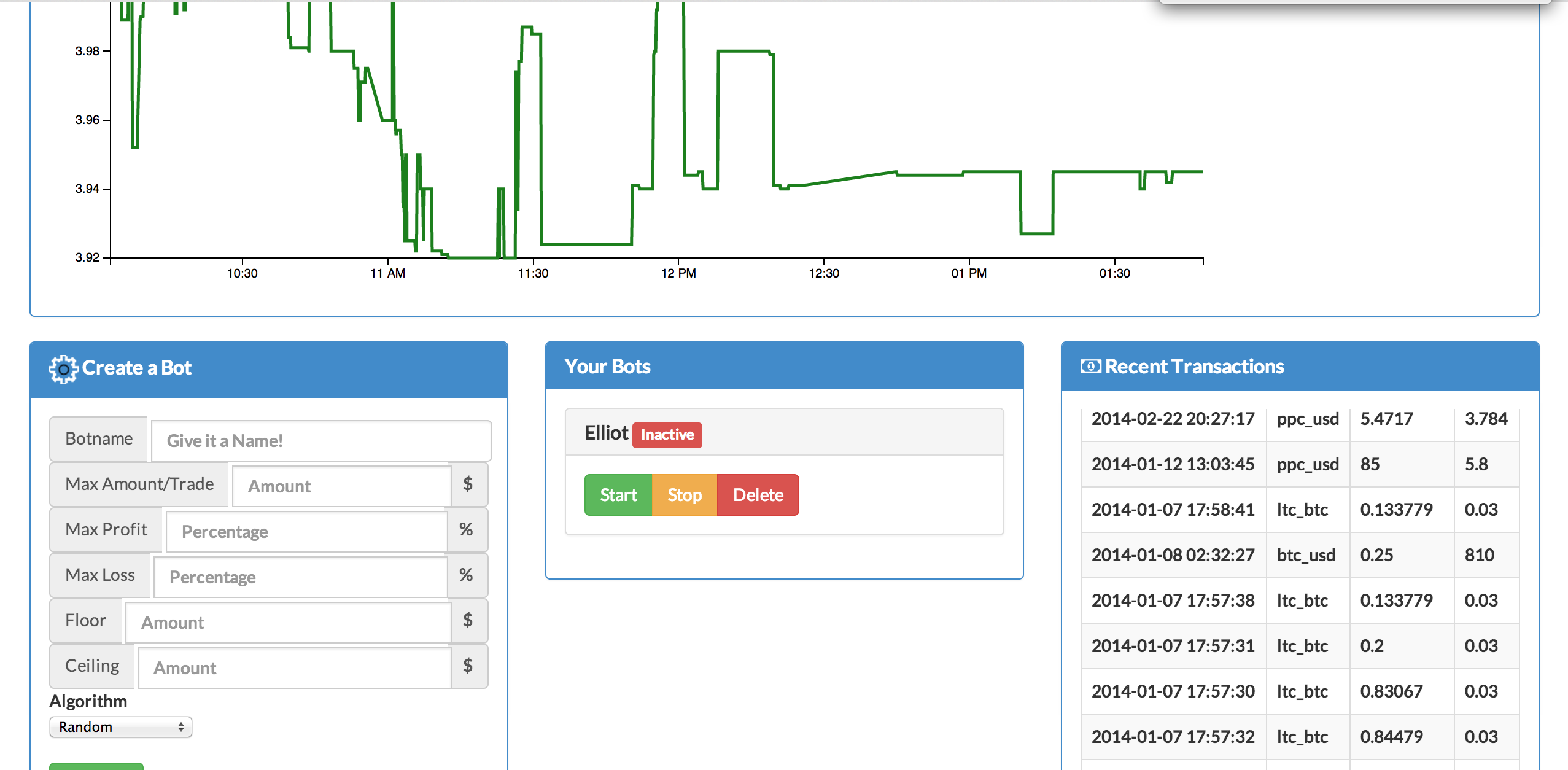
Task: Click the percent addon of Max Loss
Action: (467, 575)
